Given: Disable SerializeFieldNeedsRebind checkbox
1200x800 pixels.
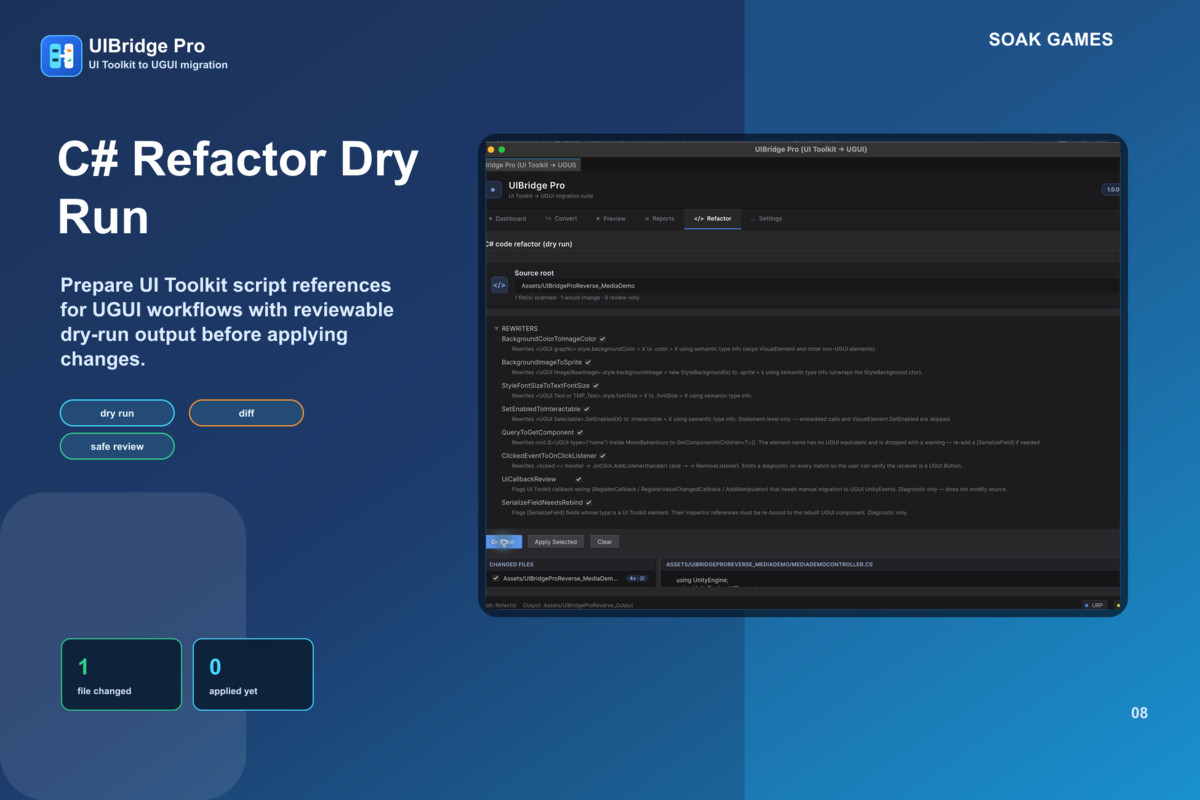Looking at the screenshot, I should point(589,502).
